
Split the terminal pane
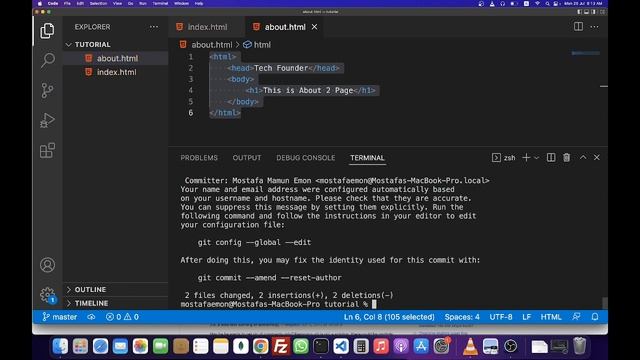(x=551, y=158)
